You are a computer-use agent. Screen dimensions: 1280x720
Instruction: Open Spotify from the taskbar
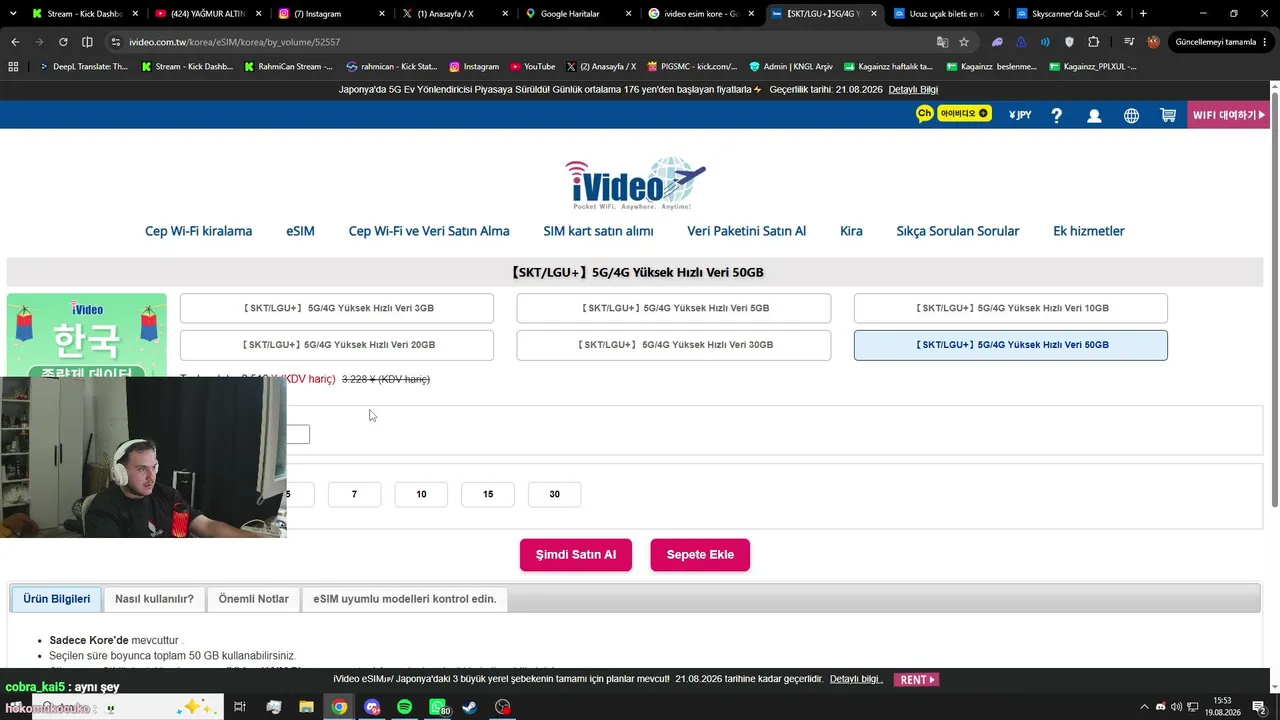pyautogui.click(x=404, y=707)
